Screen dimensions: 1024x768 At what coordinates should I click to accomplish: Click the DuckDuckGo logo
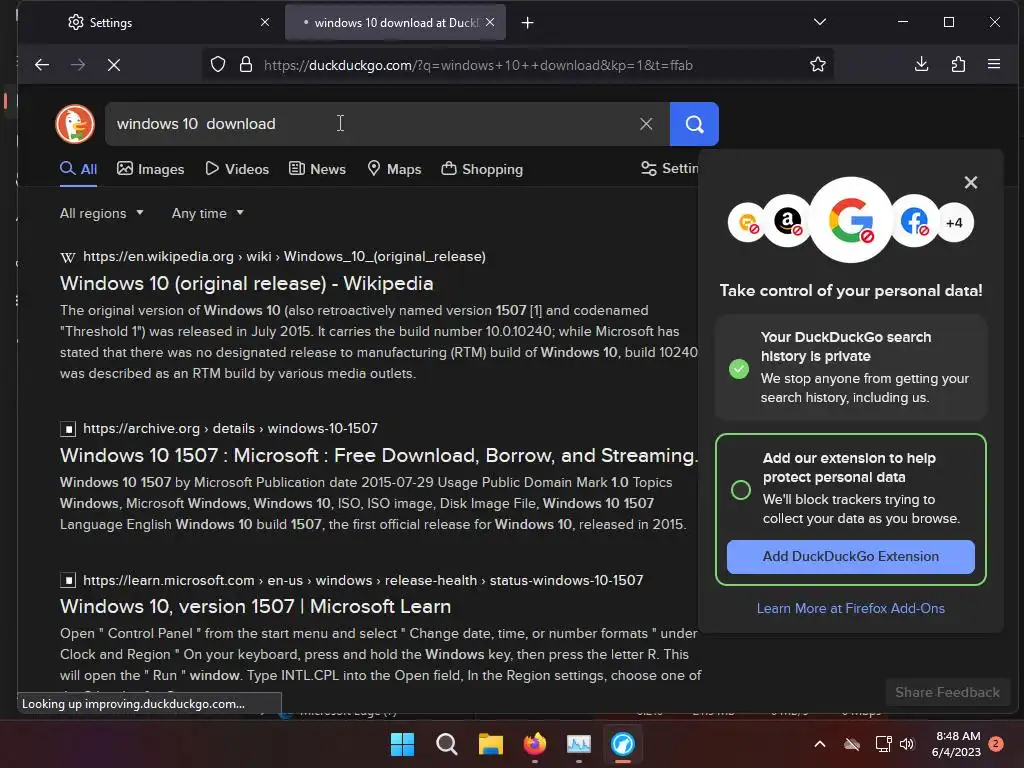tap(75, 123)
